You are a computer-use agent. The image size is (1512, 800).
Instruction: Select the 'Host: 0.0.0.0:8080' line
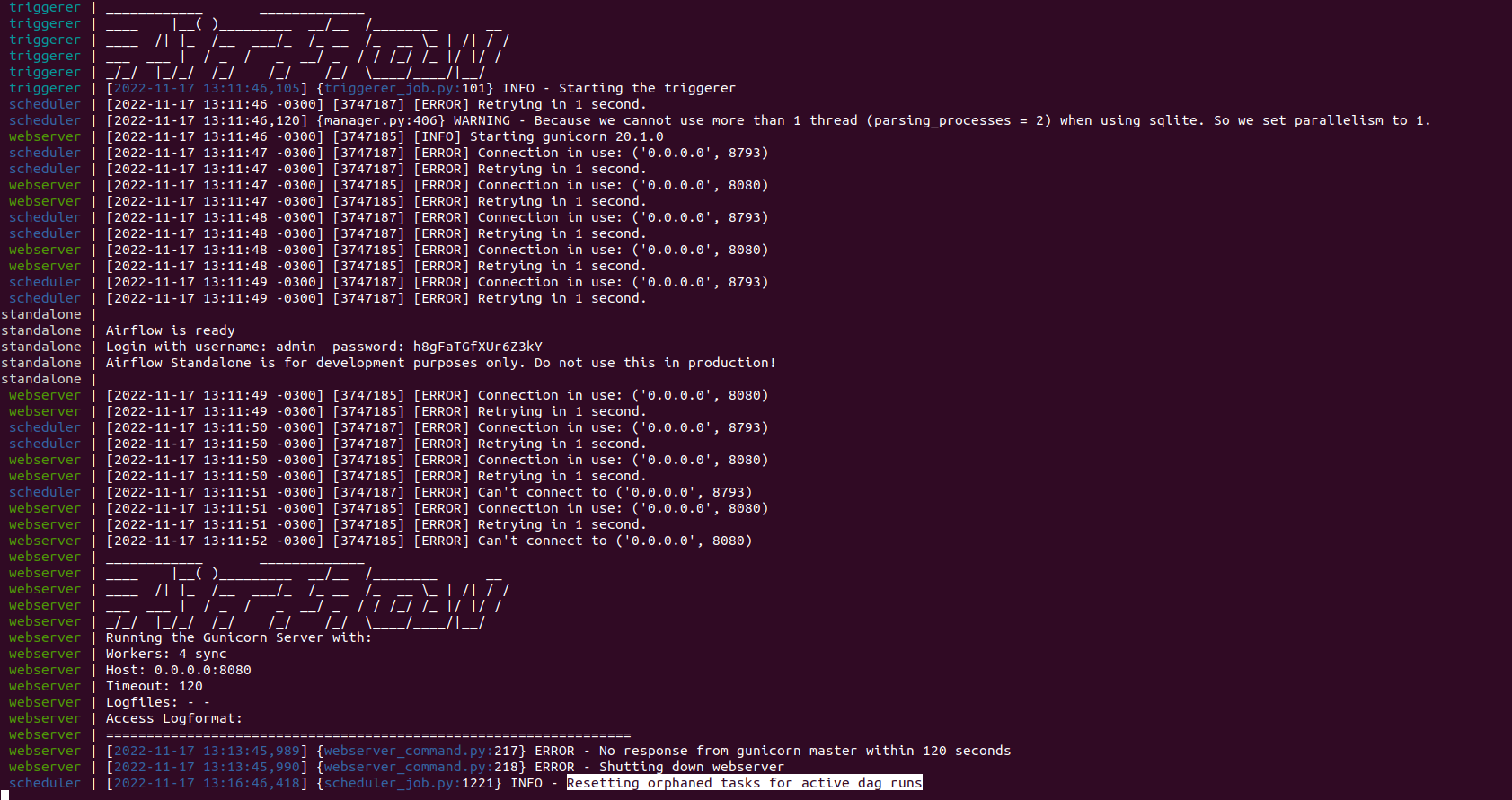tap(179, 670)
